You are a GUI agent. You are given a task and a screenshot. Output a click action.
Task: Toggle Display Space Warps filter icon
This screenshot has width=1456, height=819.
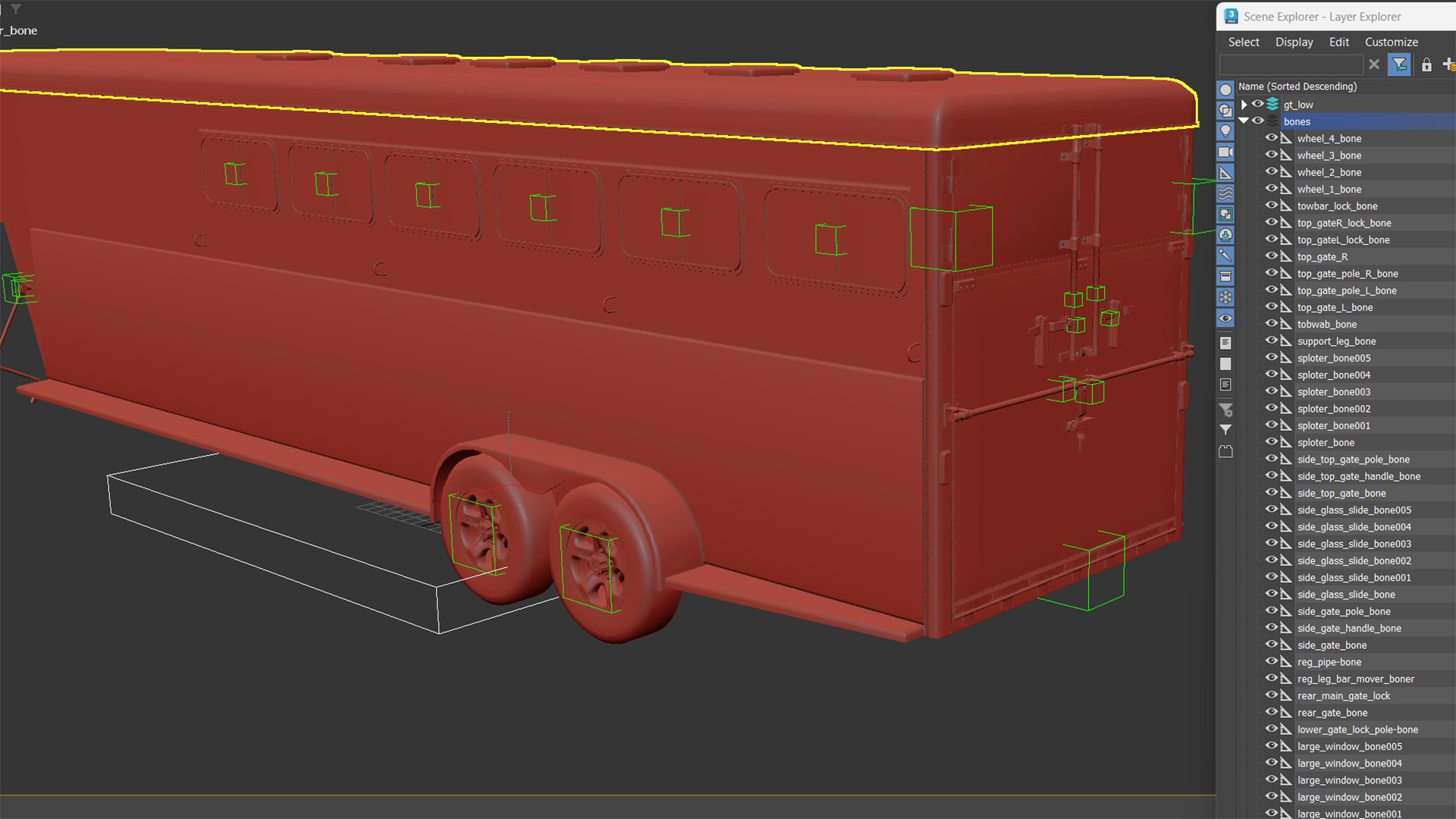click(x=1225, y=194)
